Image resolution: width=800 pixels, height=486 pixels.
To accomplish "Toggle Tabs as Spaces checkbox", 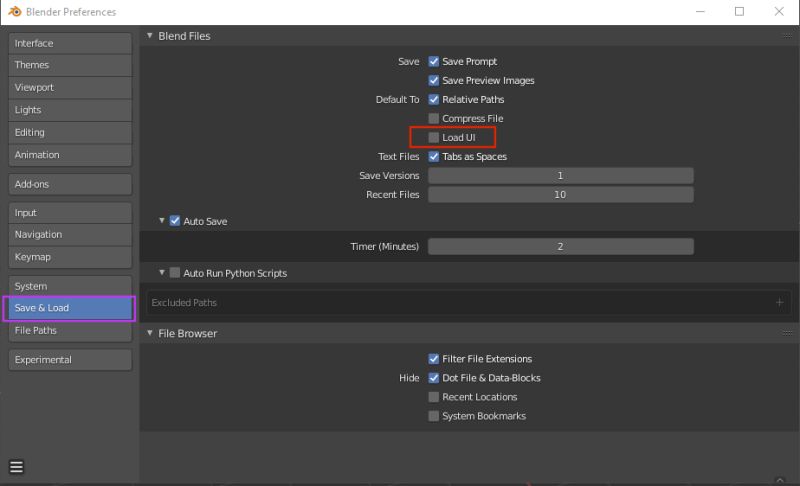I will click(434, 157).
